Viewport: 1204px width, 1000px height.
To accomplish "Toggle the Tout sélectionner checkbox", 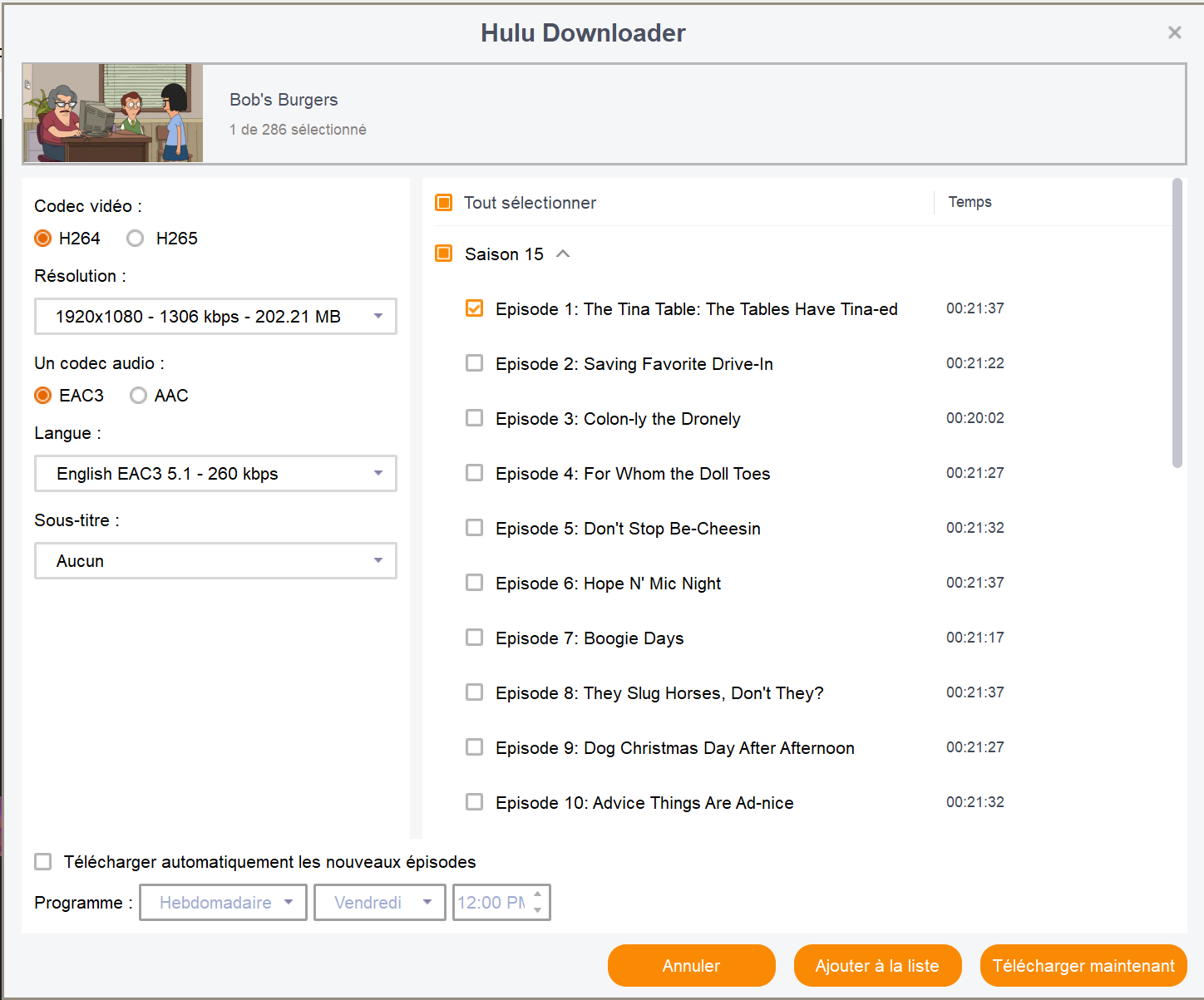I will 444,203.
